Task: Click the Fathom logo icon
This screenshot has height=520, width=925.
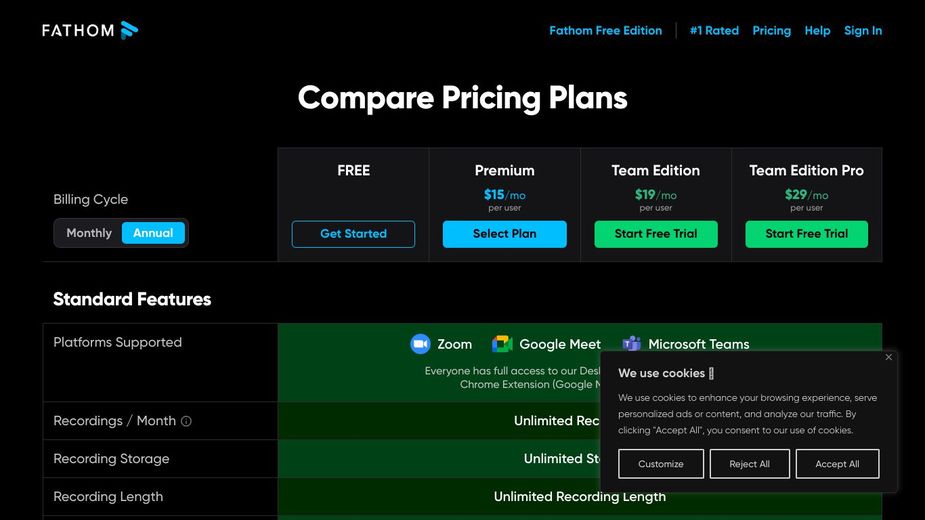Action: [x=129, y=30]
